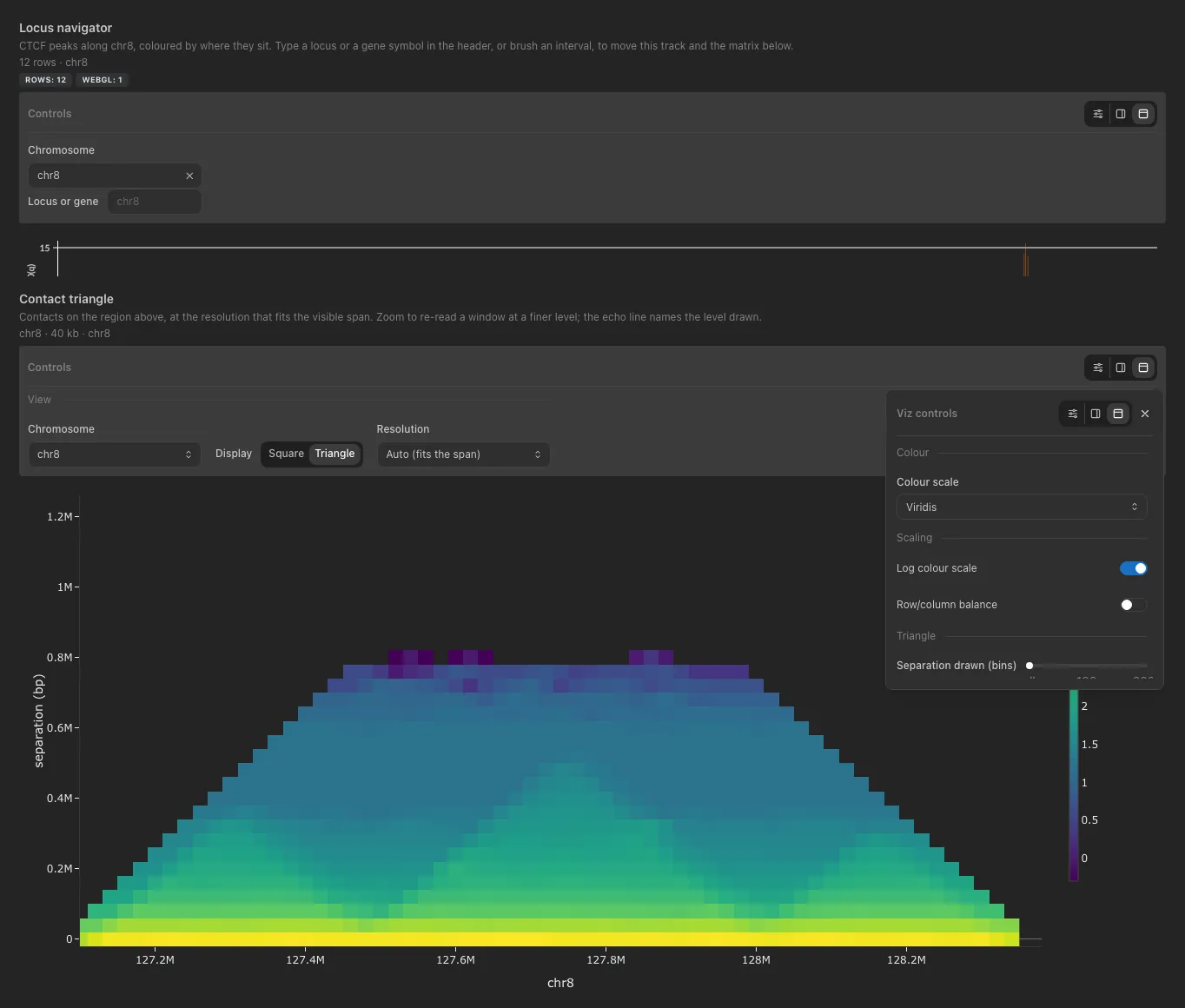Click the orange CTCF peak marker in track
This screenshot has height=1008, width=1185.
click(x=1026, y=261)
